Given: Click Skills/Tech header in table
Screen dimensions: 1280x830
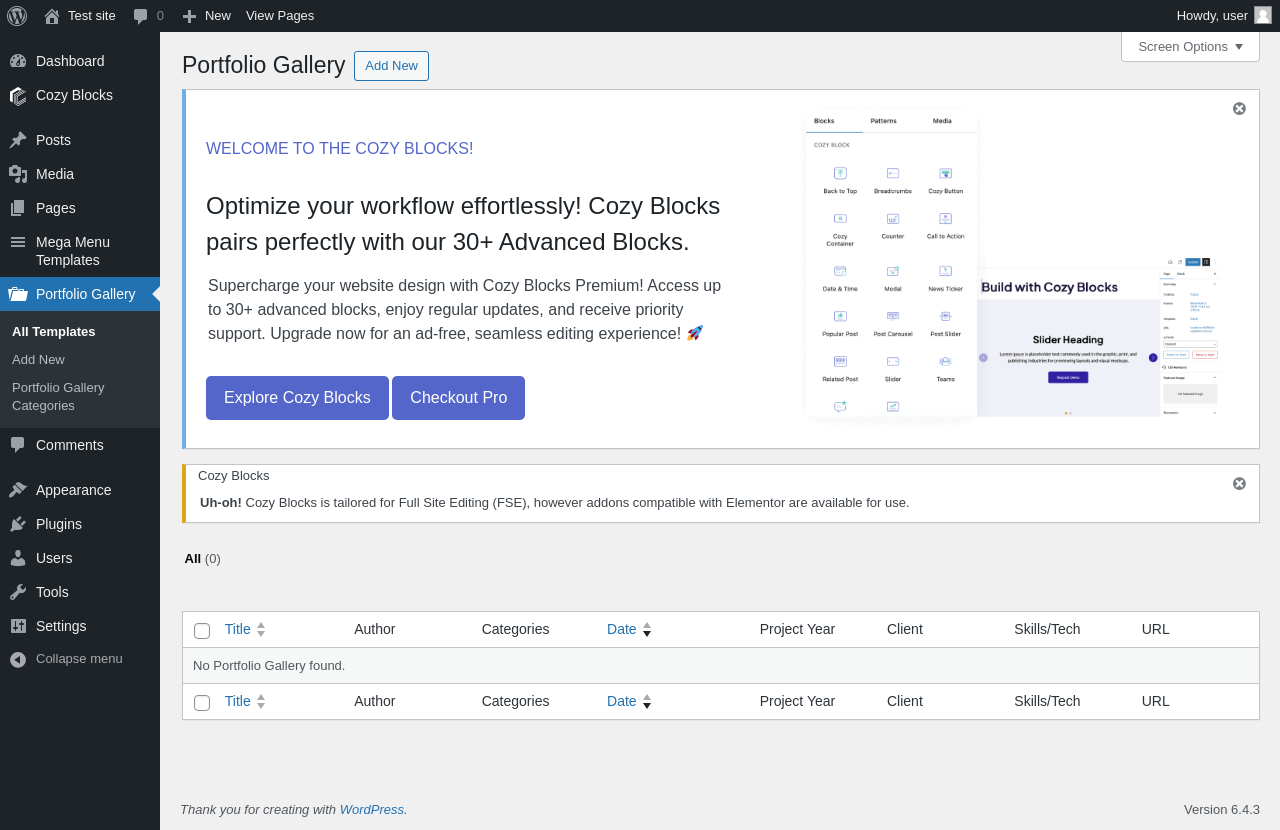Looking at the screenshot, I should click(x=1047, y=630).
